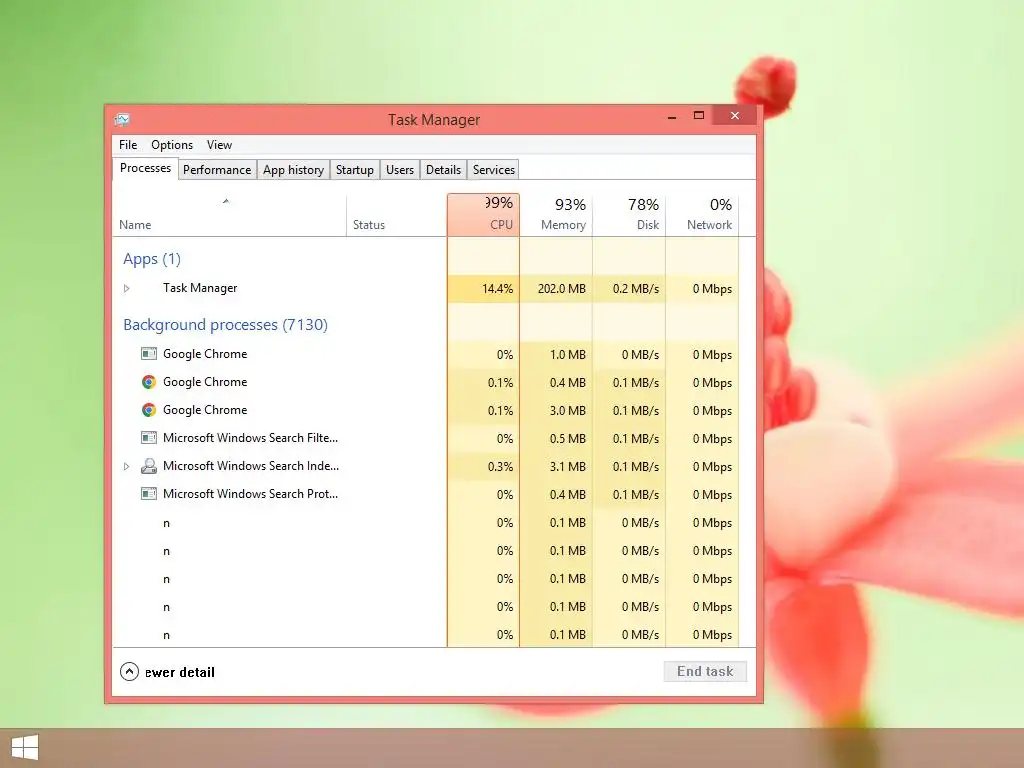Switch to the App history tab

click(x=293, y=170)
